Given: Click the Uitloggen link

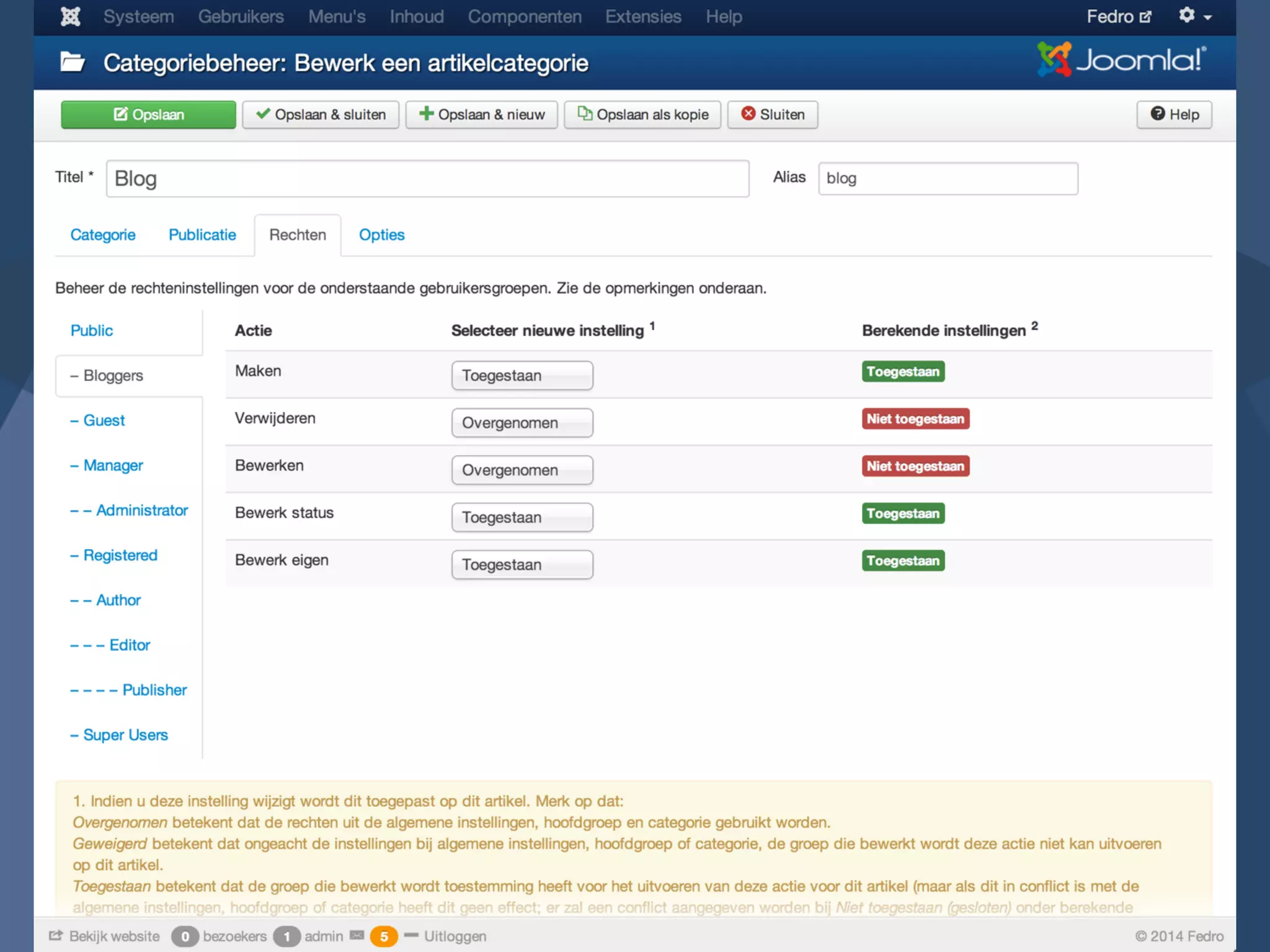Looking at the screenshot, I should [455, 936].
